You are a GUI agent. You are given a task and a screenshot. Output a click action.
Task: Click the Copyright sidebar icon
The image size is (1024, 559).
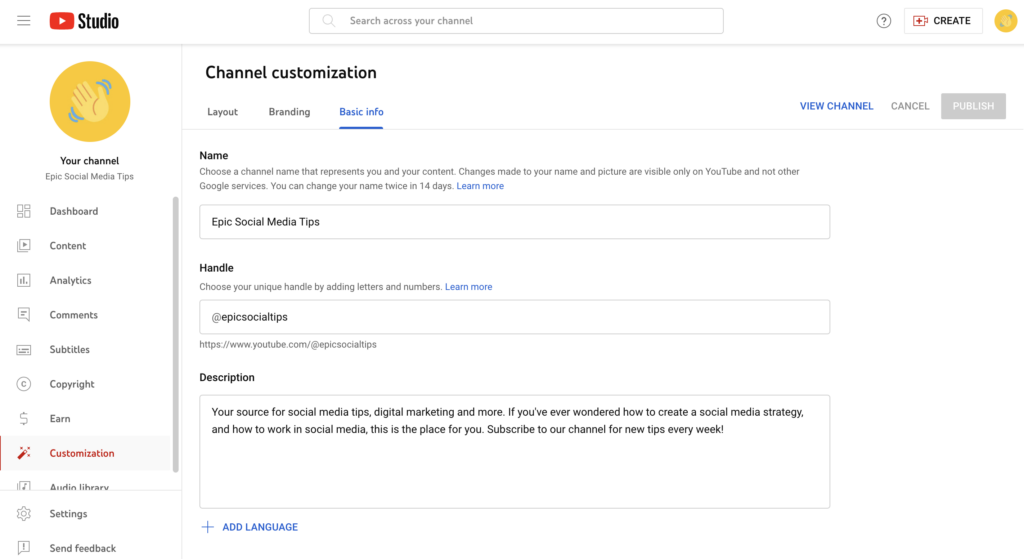click(24, 384)
